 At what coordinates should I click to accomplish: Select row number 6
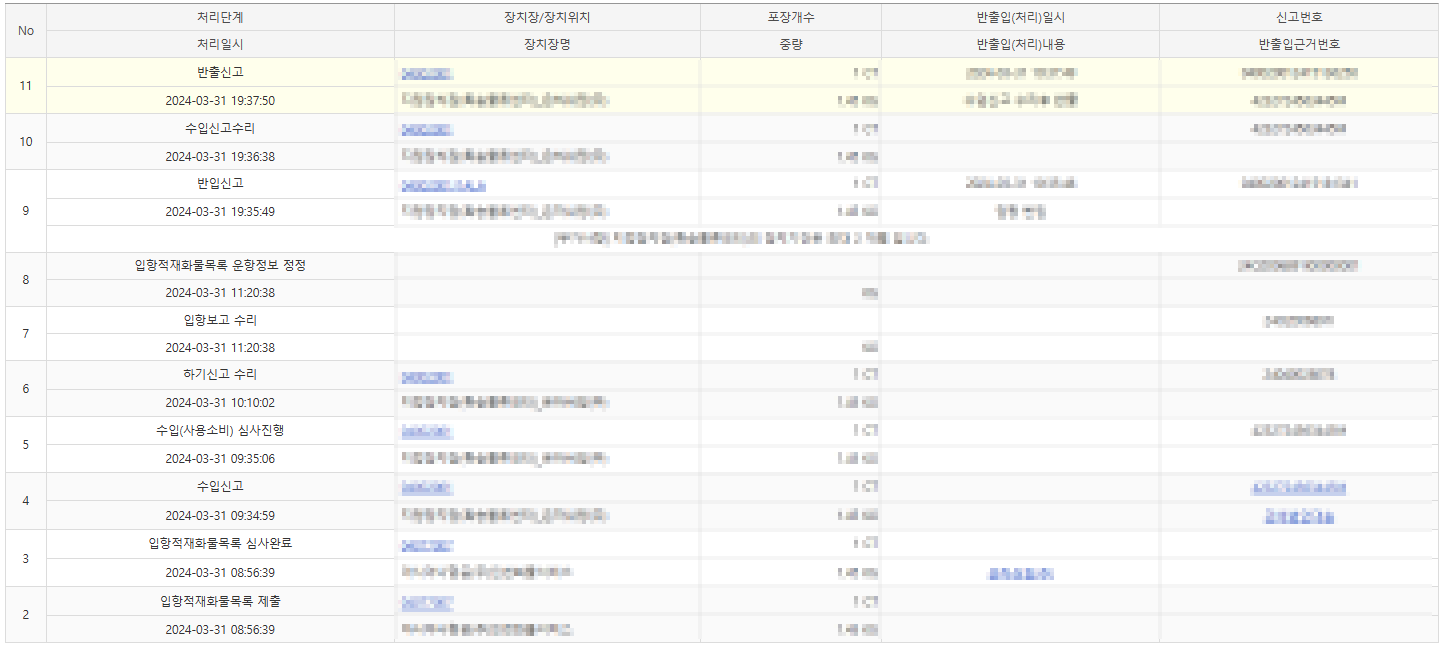26,389
